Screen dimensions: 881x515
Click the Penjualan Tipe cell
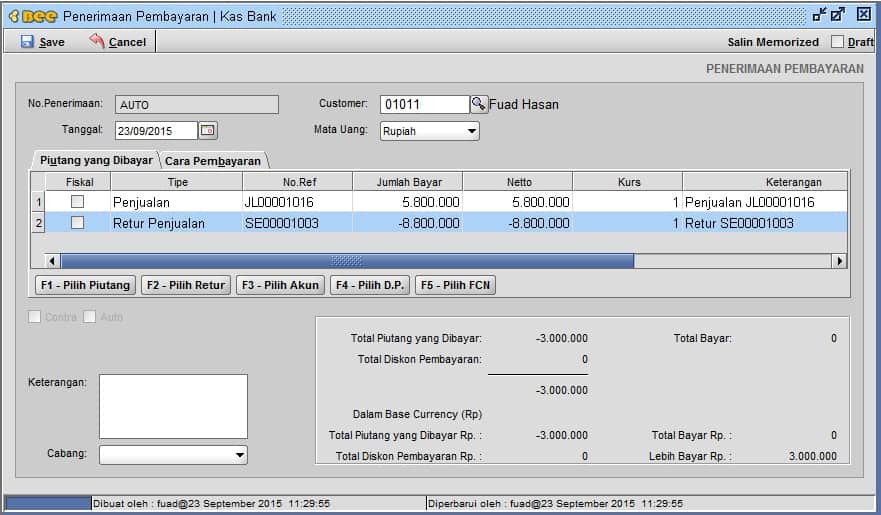[x=177, y=202]
